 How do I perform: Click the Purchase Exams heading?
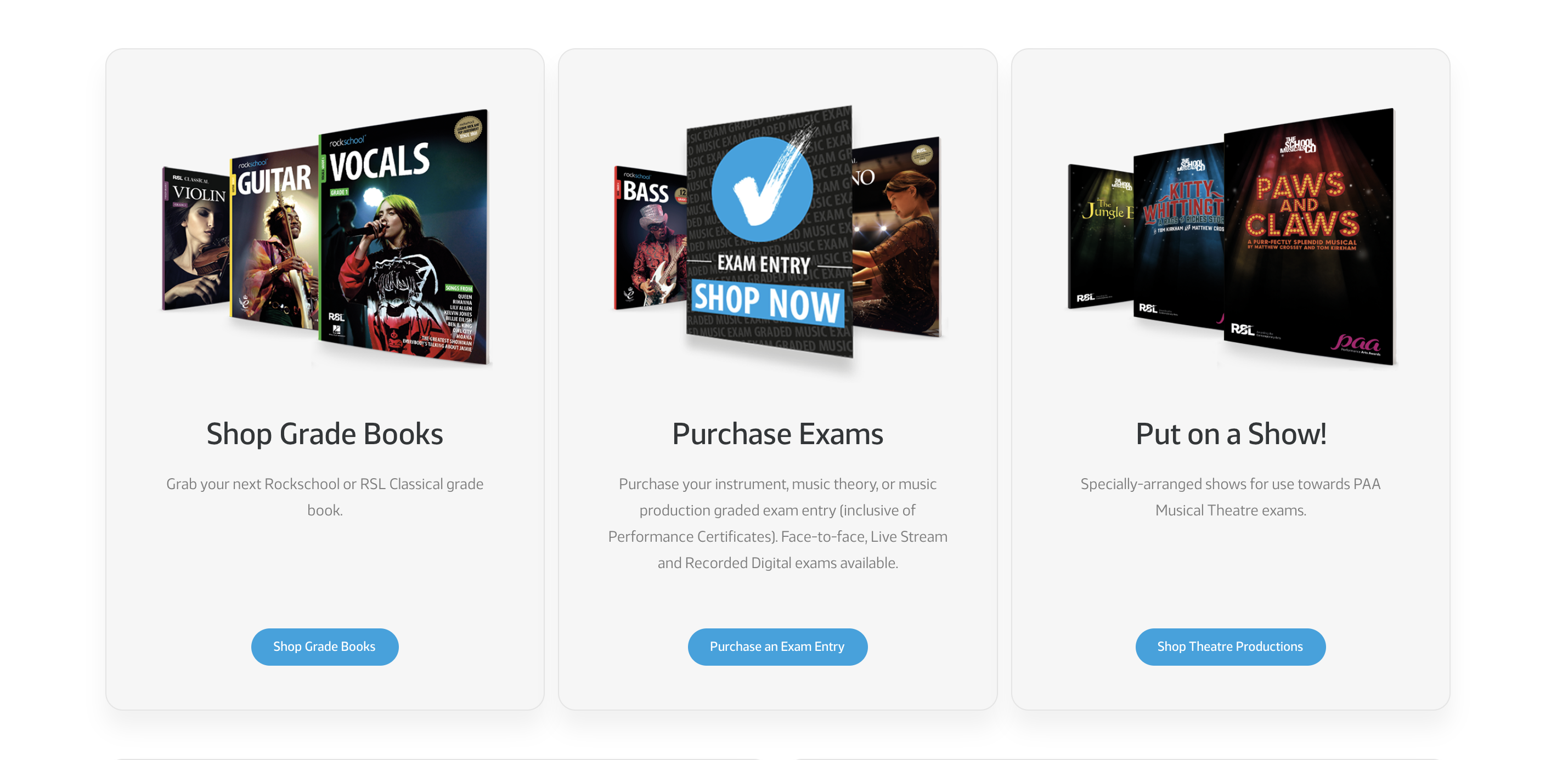click(777, 434)
